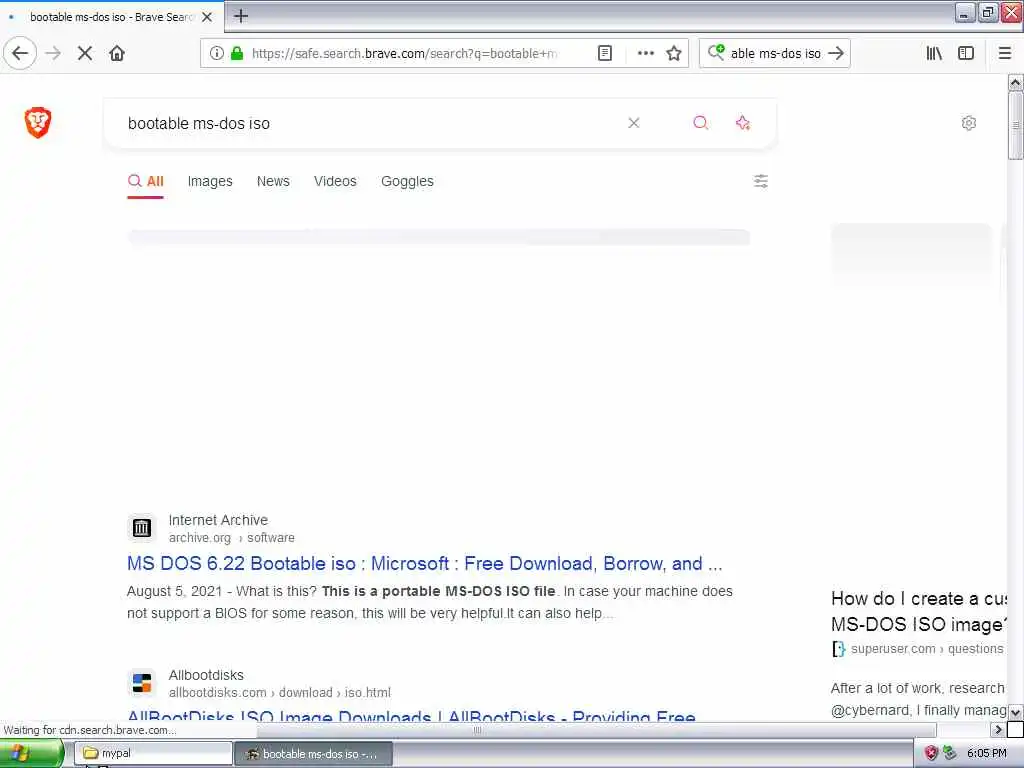The width and height of the screenshot is (1024, 768).
Task: Click the forward navigation arrow
Action: point(53,54)
